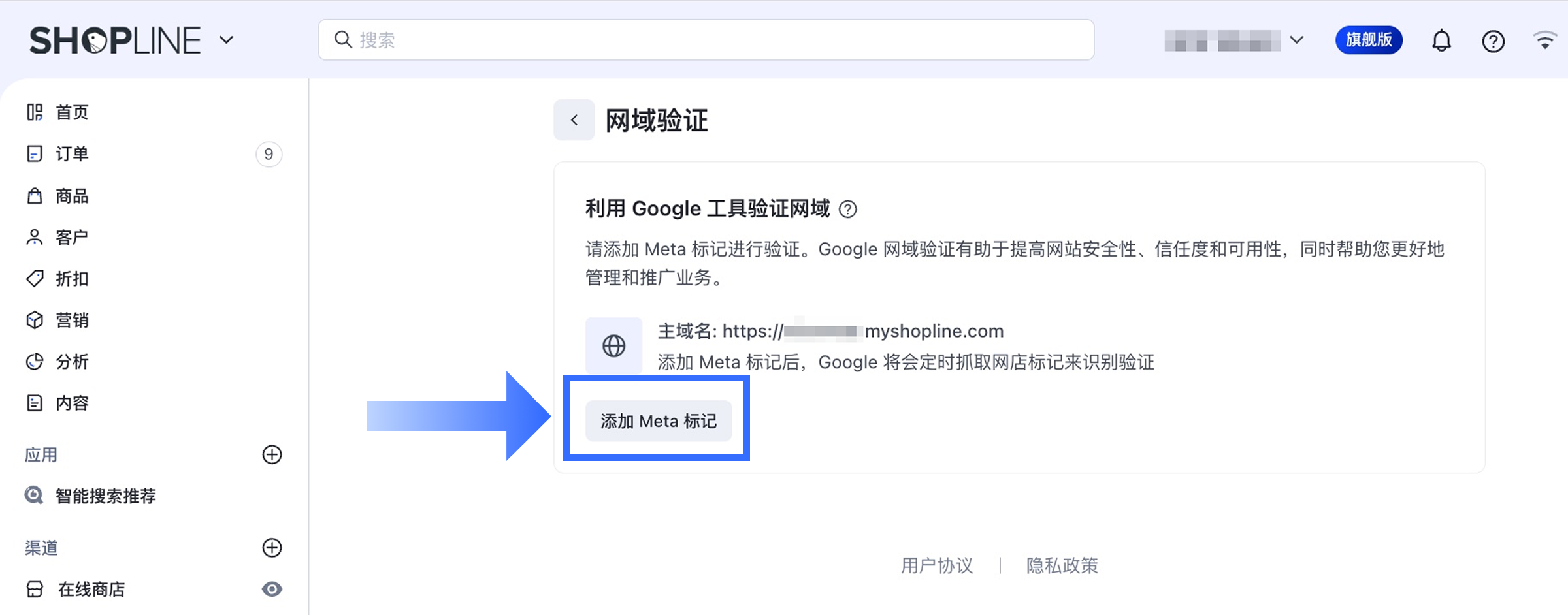The width and height of the screenshot is (1568, 615).
Task: Add a channel with the 渠道 plus icon
Action: (x=272, y=548)
